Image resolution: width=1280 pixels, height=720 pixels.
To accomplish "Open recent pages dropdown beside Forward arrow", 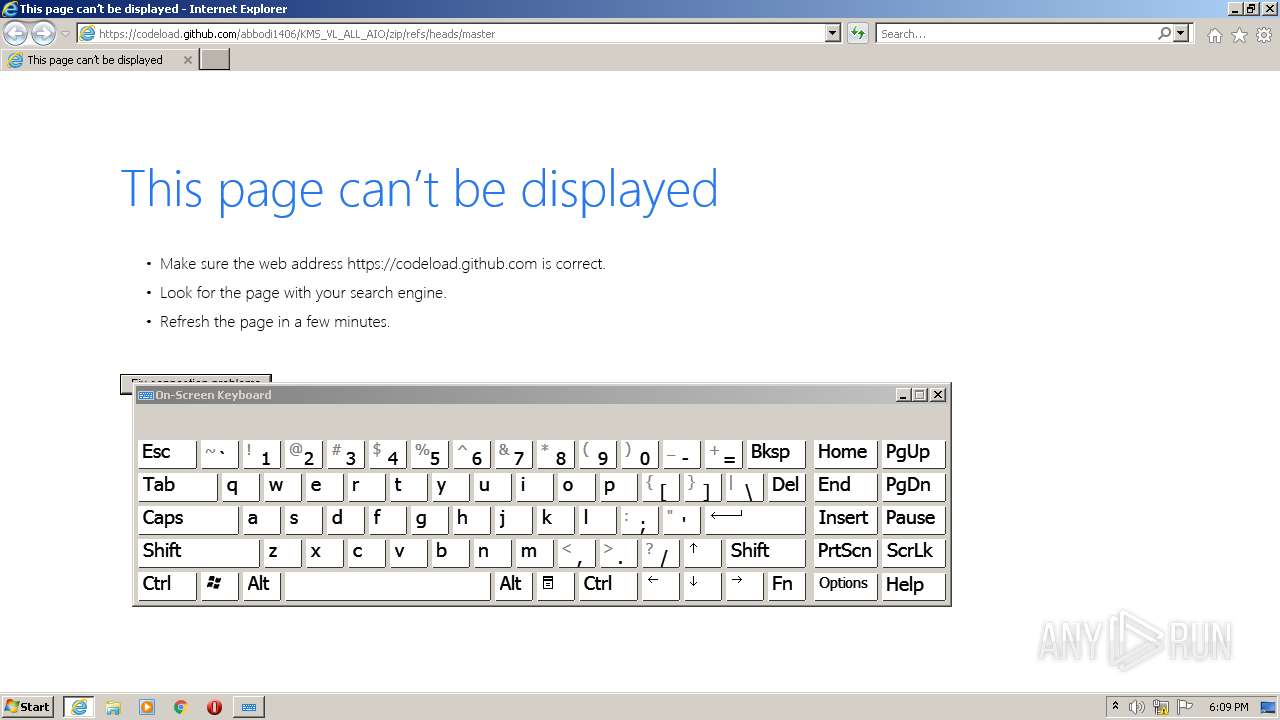I will coord(65,34).
